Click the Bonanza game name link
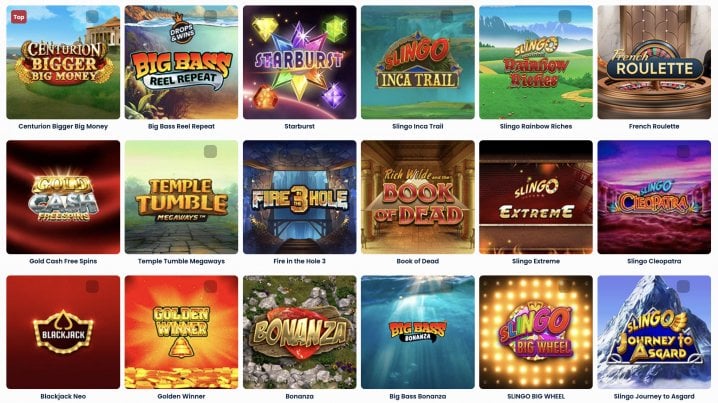 click(299, 396)
